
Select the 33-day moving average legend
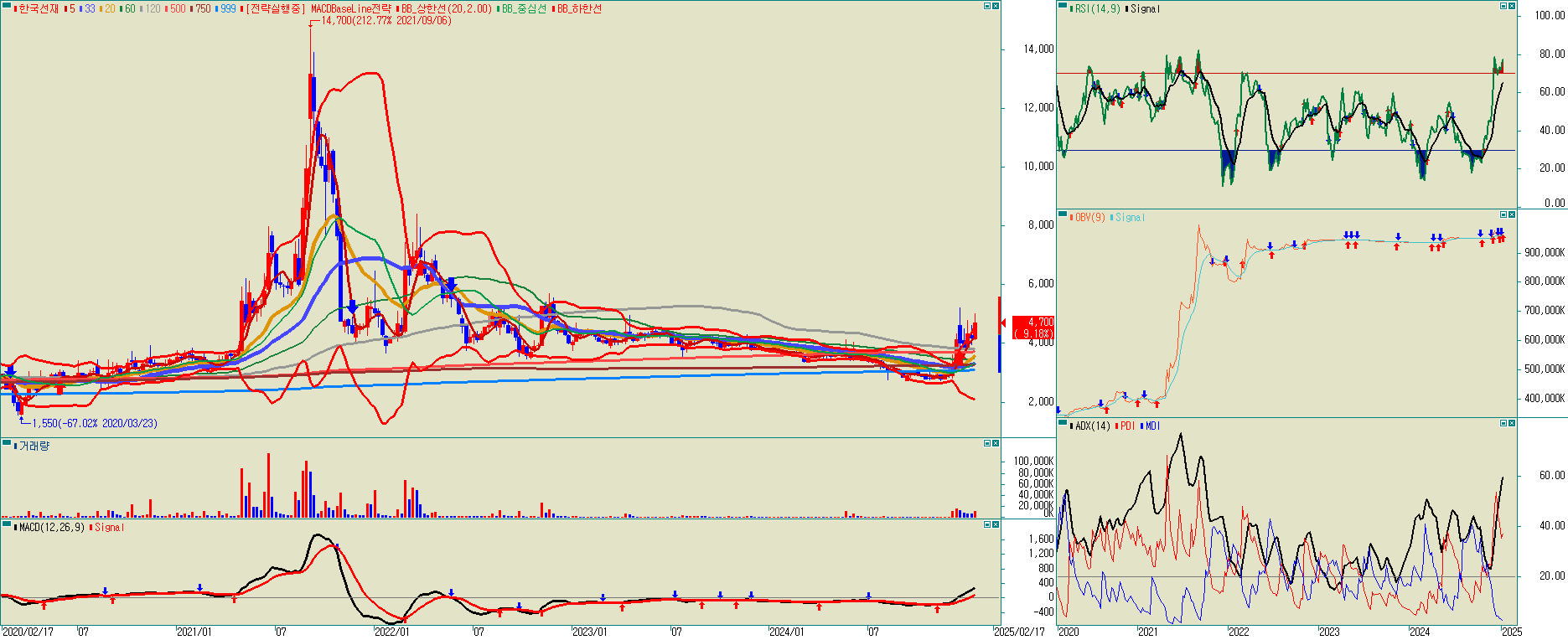point(89,8)
